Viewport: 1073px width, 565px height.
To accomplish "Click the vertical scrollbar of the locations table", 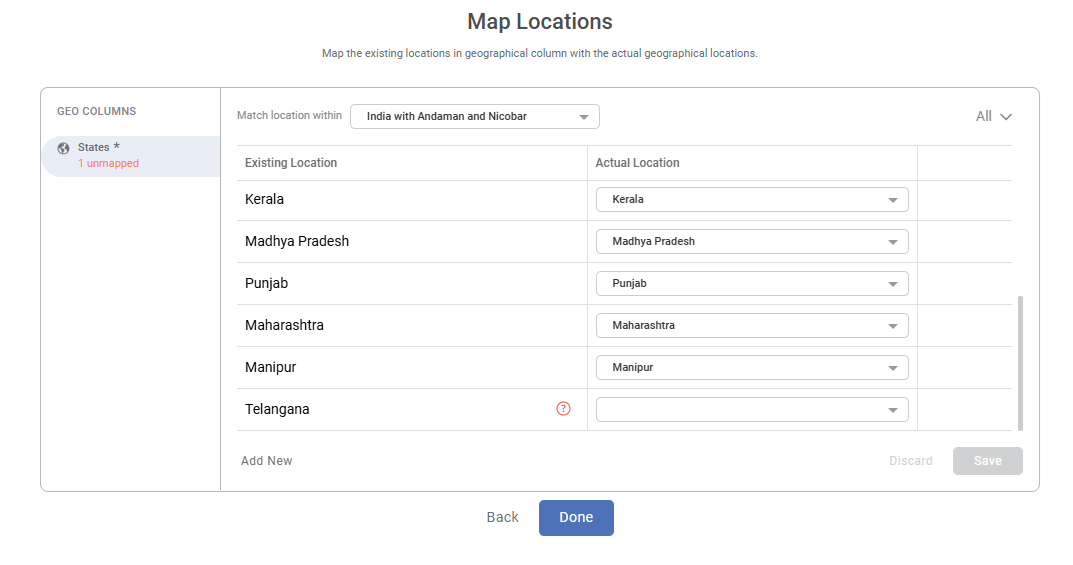I will [x=1020, y=360].
